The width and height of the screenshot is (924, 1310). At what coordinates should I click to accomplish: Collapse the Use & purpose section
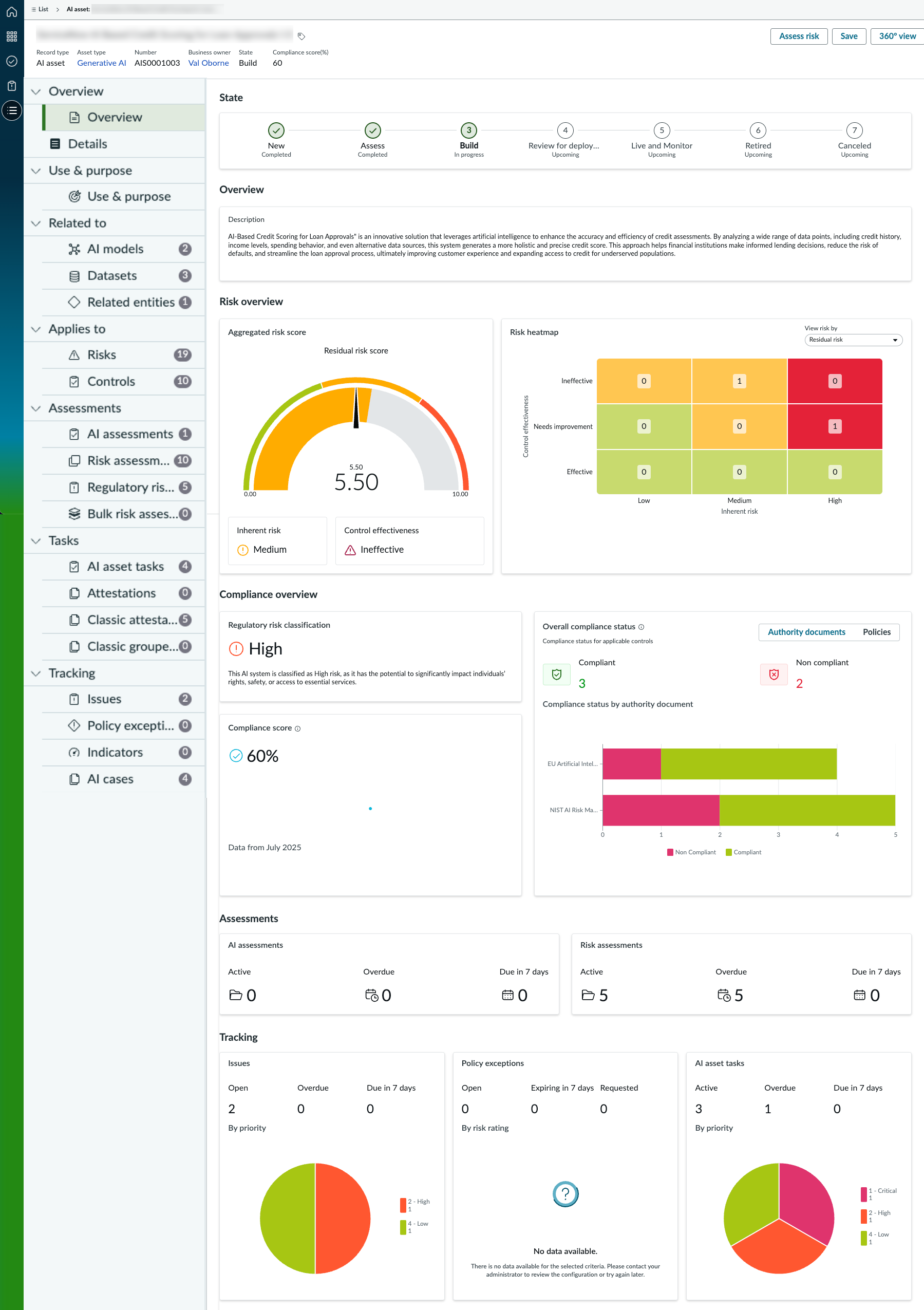[36, 171]
